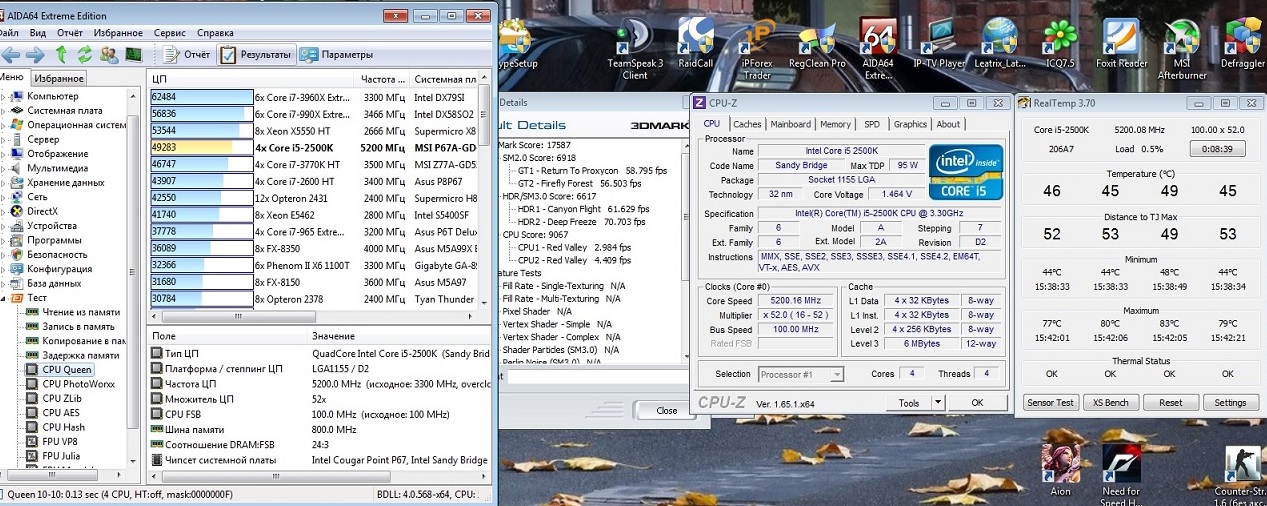The height and width of the screenshot is (506, 1267).
Task: Open the Отчёт report toolbar button
Action: 187,54
